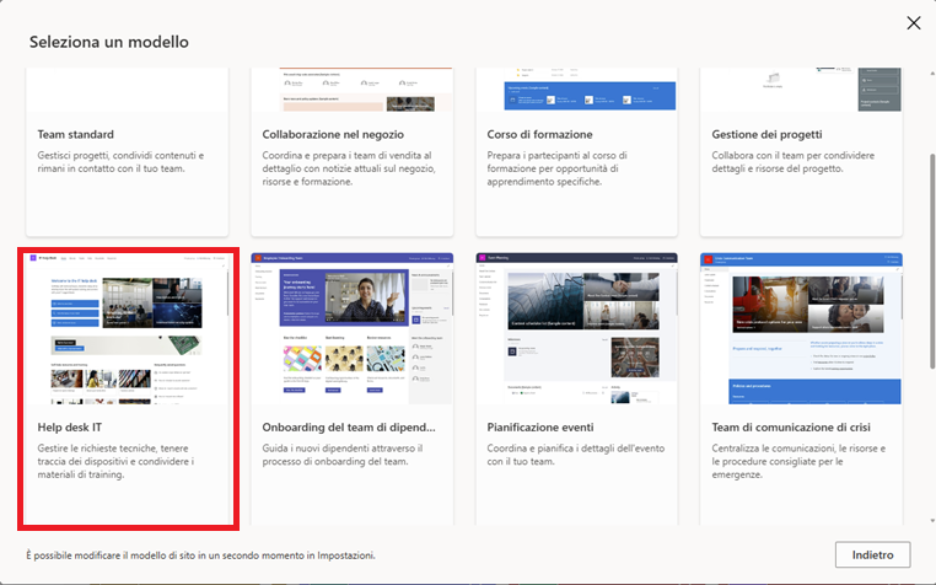
Task: Click the Pianificazione eventi description text
Action: click(x=575, y=455)
